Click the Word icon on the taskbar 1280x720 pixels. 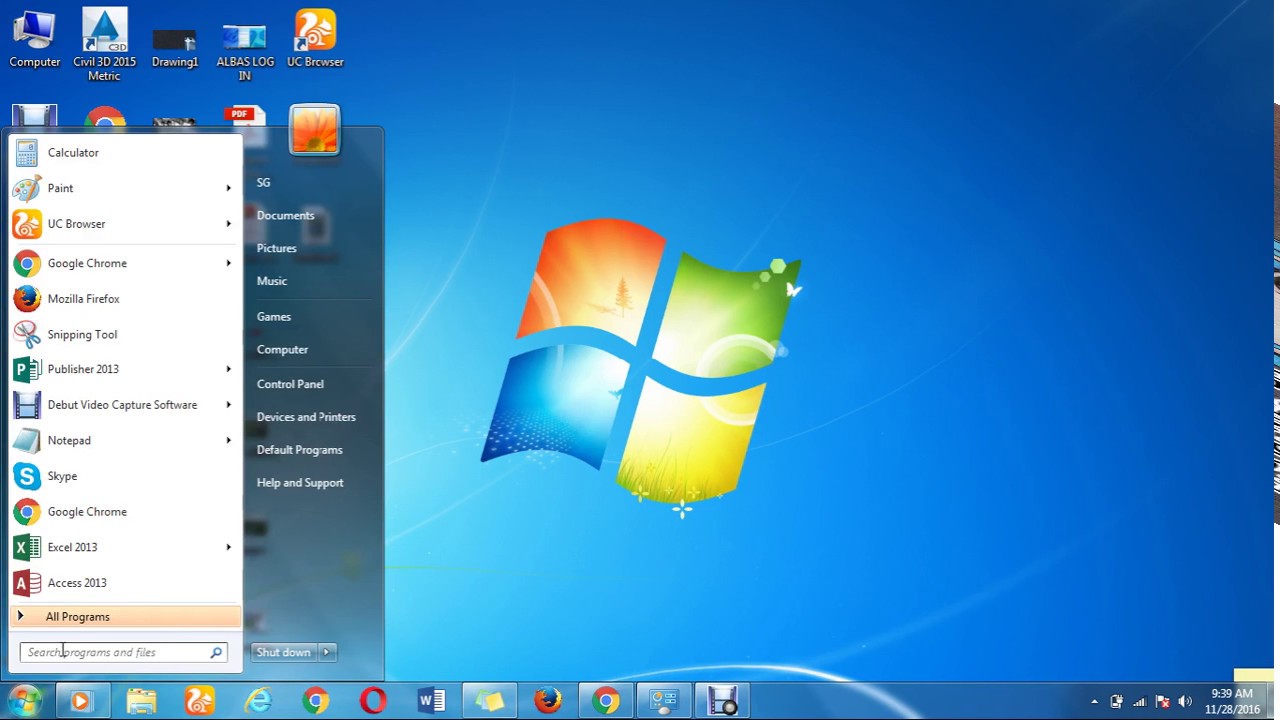pos(432,700)
